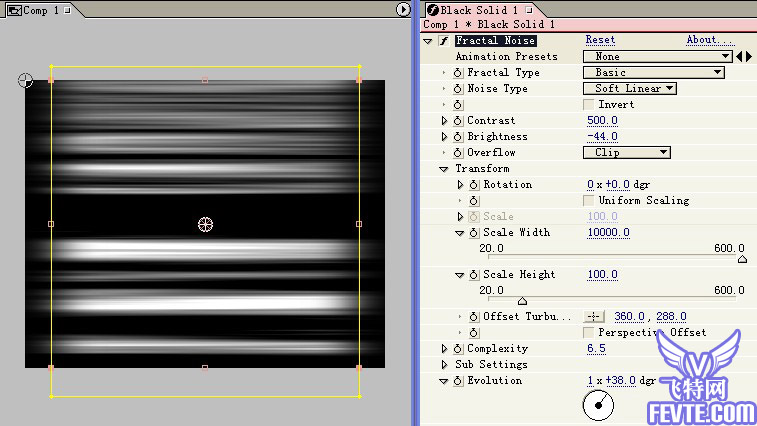
Task: Expand the Rotation property
Action: [460, 185]
